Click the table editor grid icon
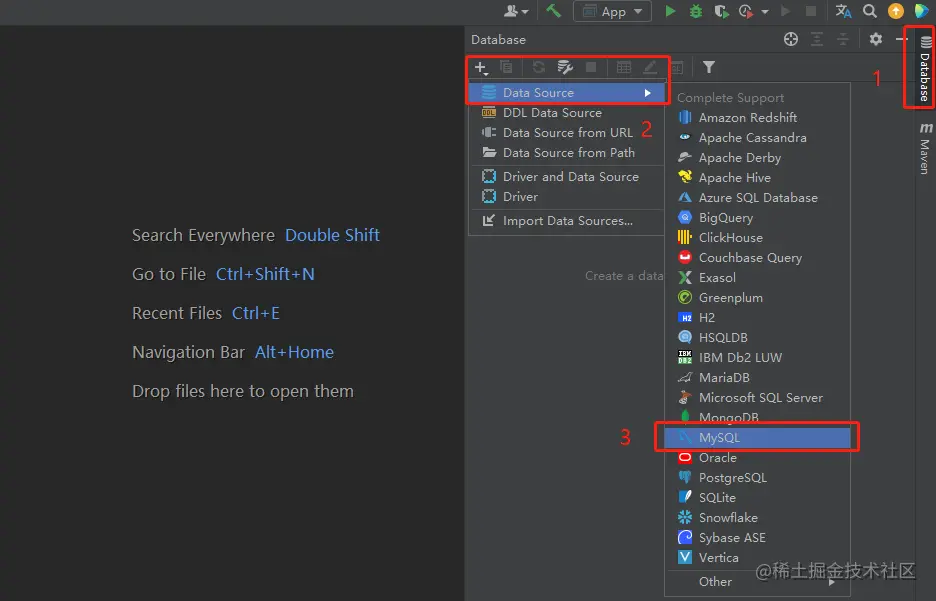 pos(624,67)
